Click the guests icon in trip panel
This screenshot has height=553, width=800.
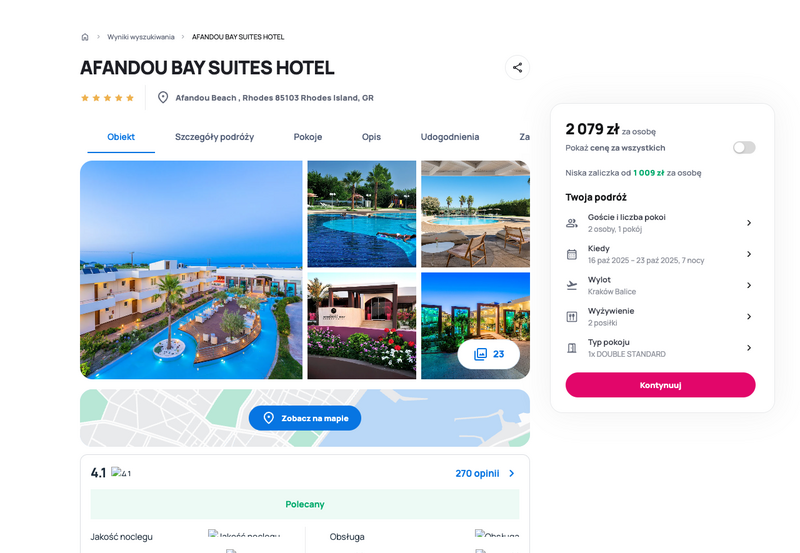click(x=572, y=223)
